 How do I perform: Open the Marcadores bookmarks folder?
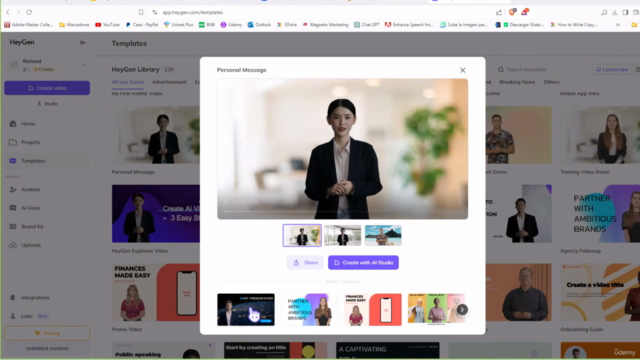click(74, 25)
